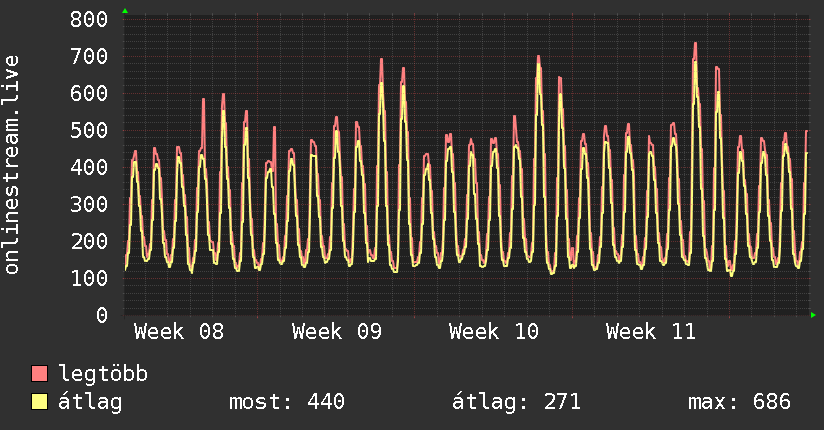824x430 pixels.
Task: Click the onlinestream.live vertical axis title
Action: pyautogui.click(x=13, y=166)
